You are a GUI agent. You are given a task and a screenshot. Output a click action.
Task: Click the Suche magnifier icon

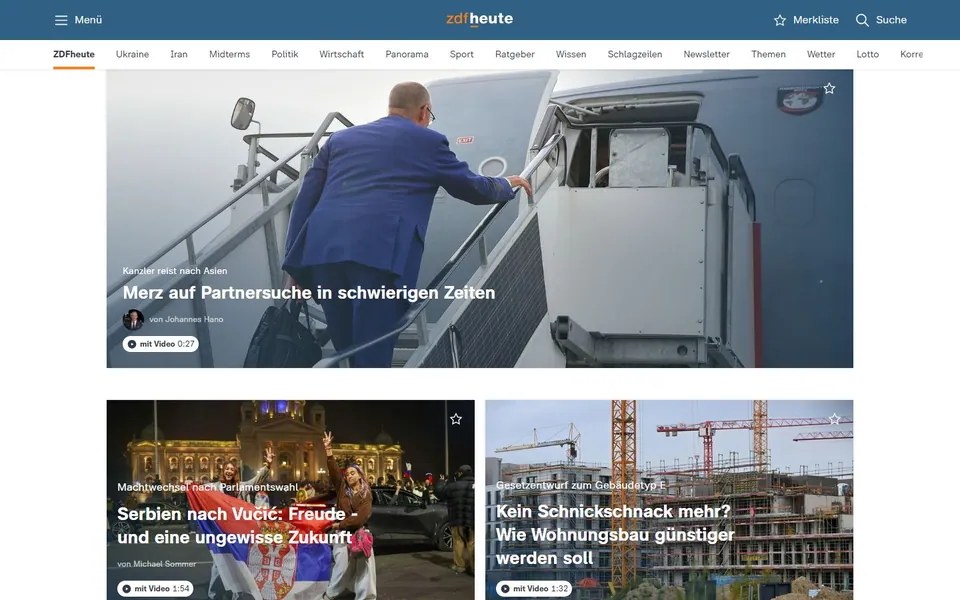(x=862, y=20)
